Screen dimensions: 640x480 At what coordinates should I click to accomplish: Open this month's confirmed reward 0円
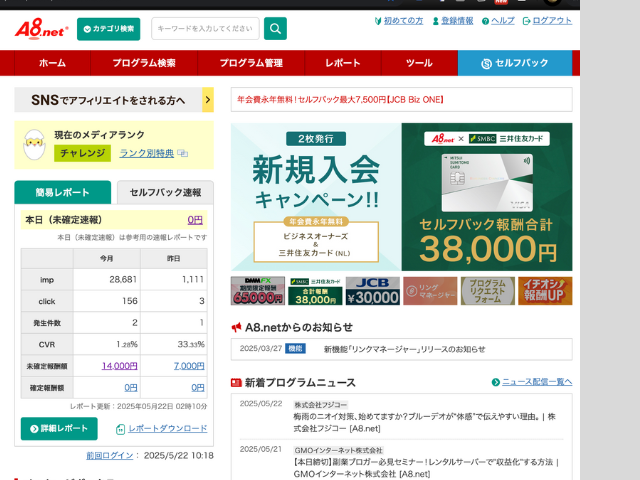point(131,387)
